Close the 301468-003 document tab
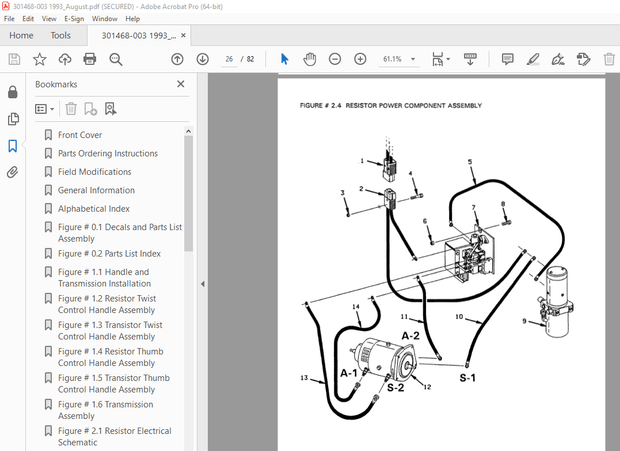 tap(183, 35)
